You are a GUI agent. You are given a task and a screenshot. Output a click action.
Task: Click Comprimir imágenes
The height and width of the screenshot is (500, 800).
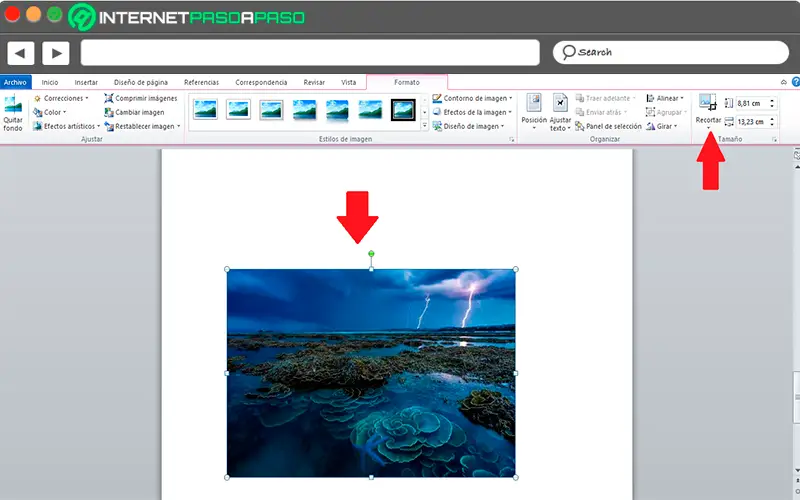pyautogui.click(x=141, y=98)
